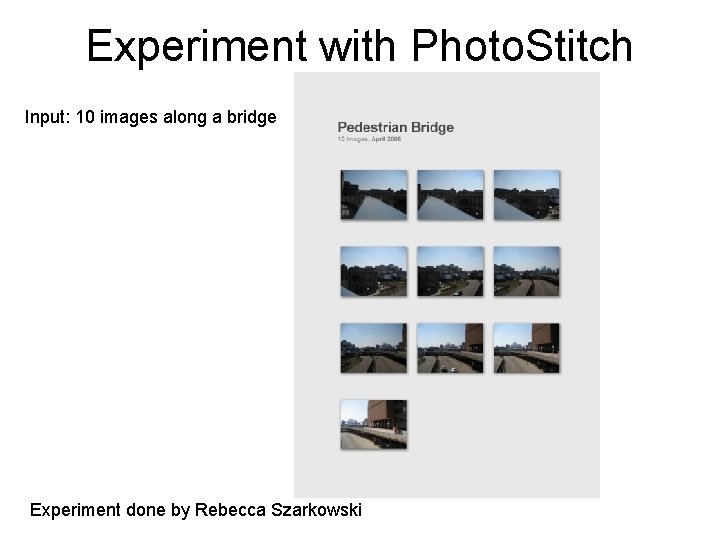
Task: Click the '10 images, April 2006' subtitle
Action: 370,139
